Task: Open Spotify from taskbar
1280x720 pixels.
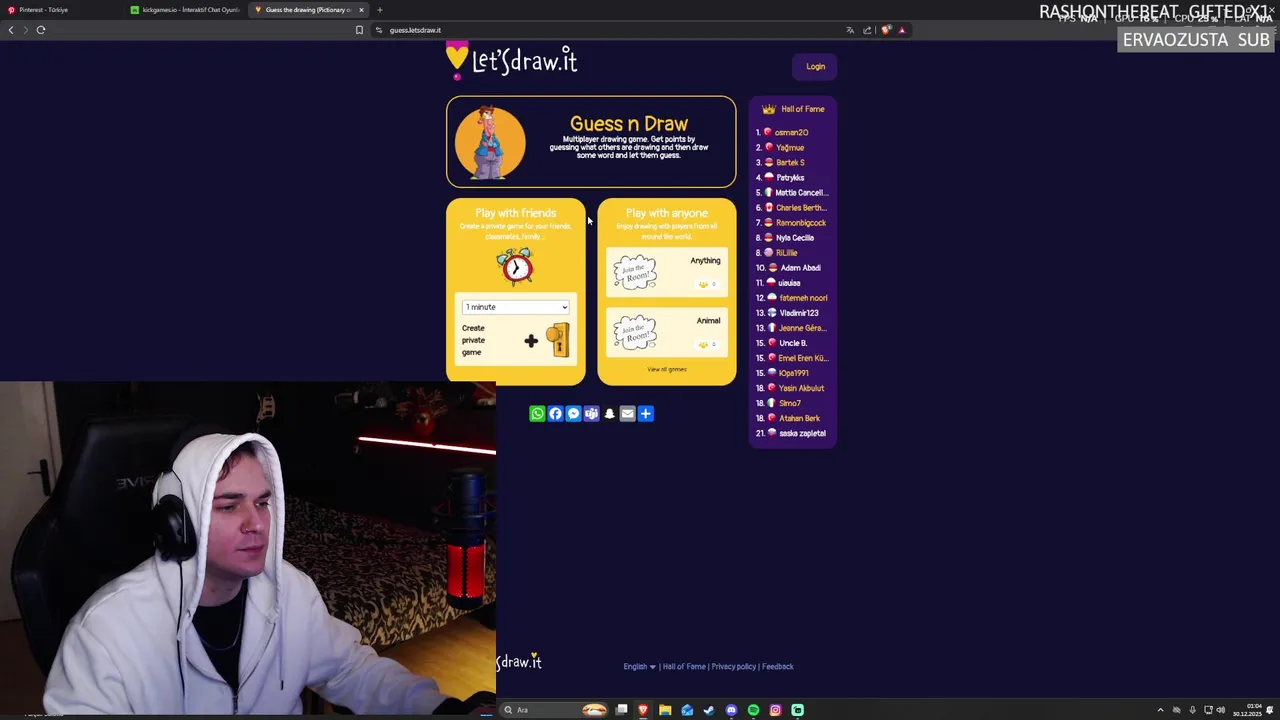Action: click(x=753, y=710)
